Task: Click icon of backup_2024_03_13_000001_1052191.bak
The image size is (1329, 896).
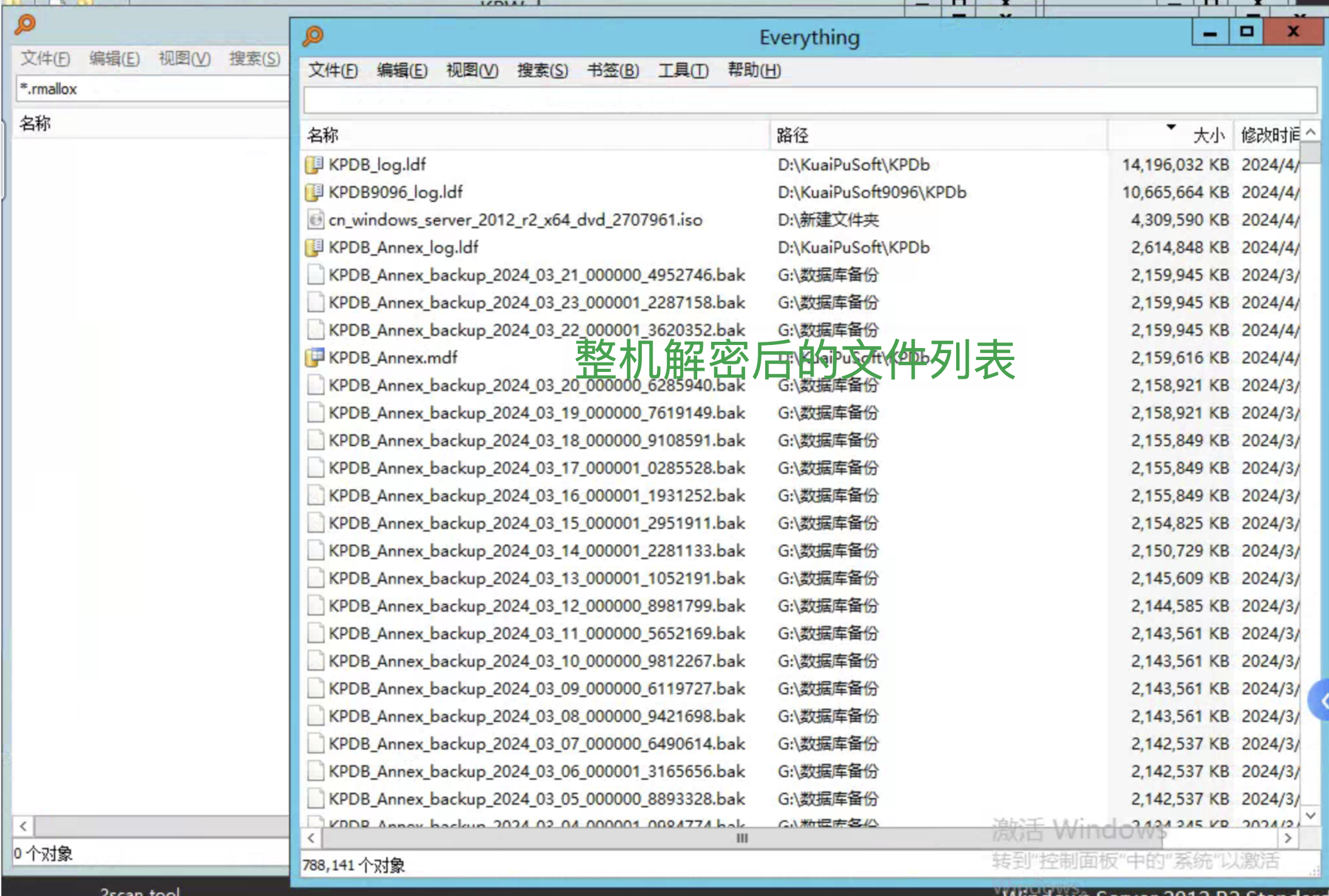Action: point(316,578)
